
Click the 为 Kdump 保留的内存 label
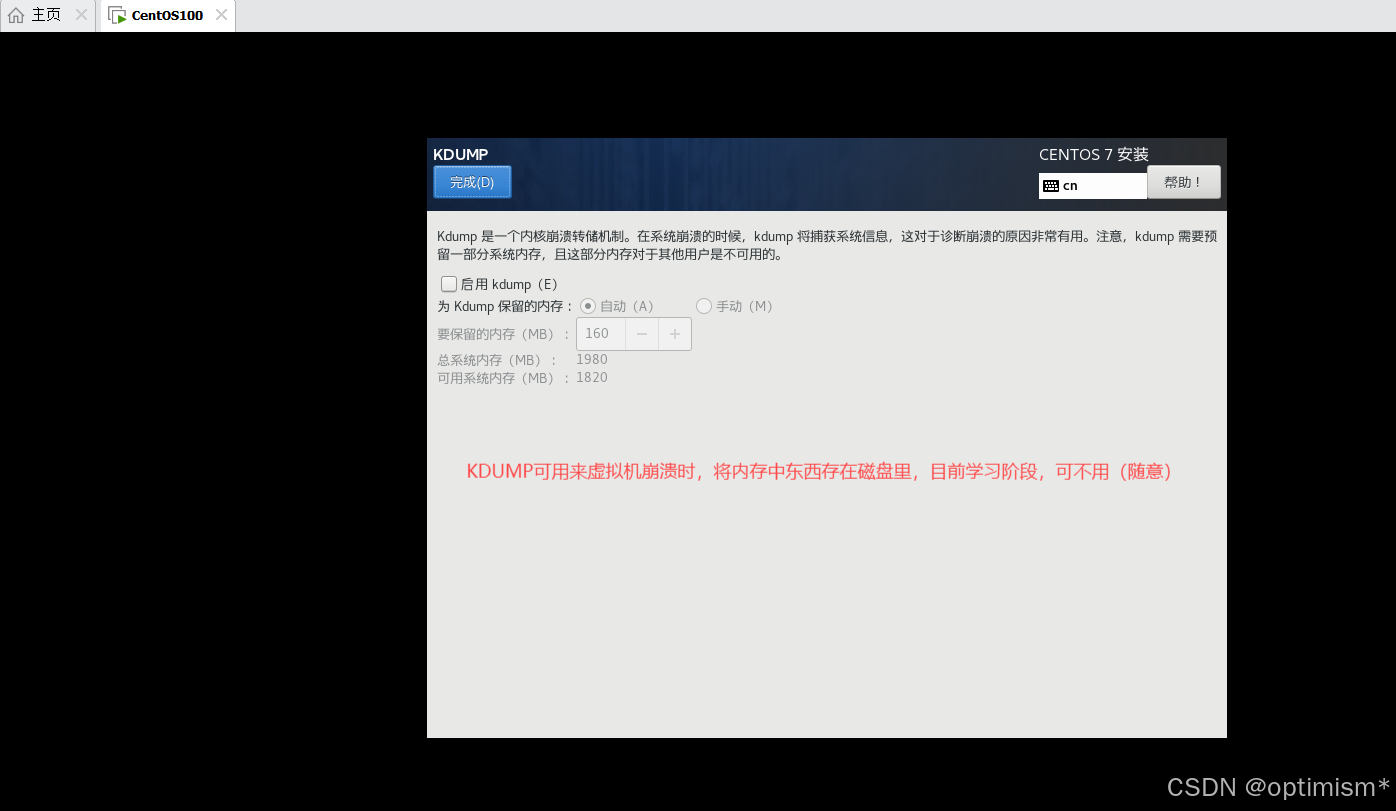click(506, 306)
